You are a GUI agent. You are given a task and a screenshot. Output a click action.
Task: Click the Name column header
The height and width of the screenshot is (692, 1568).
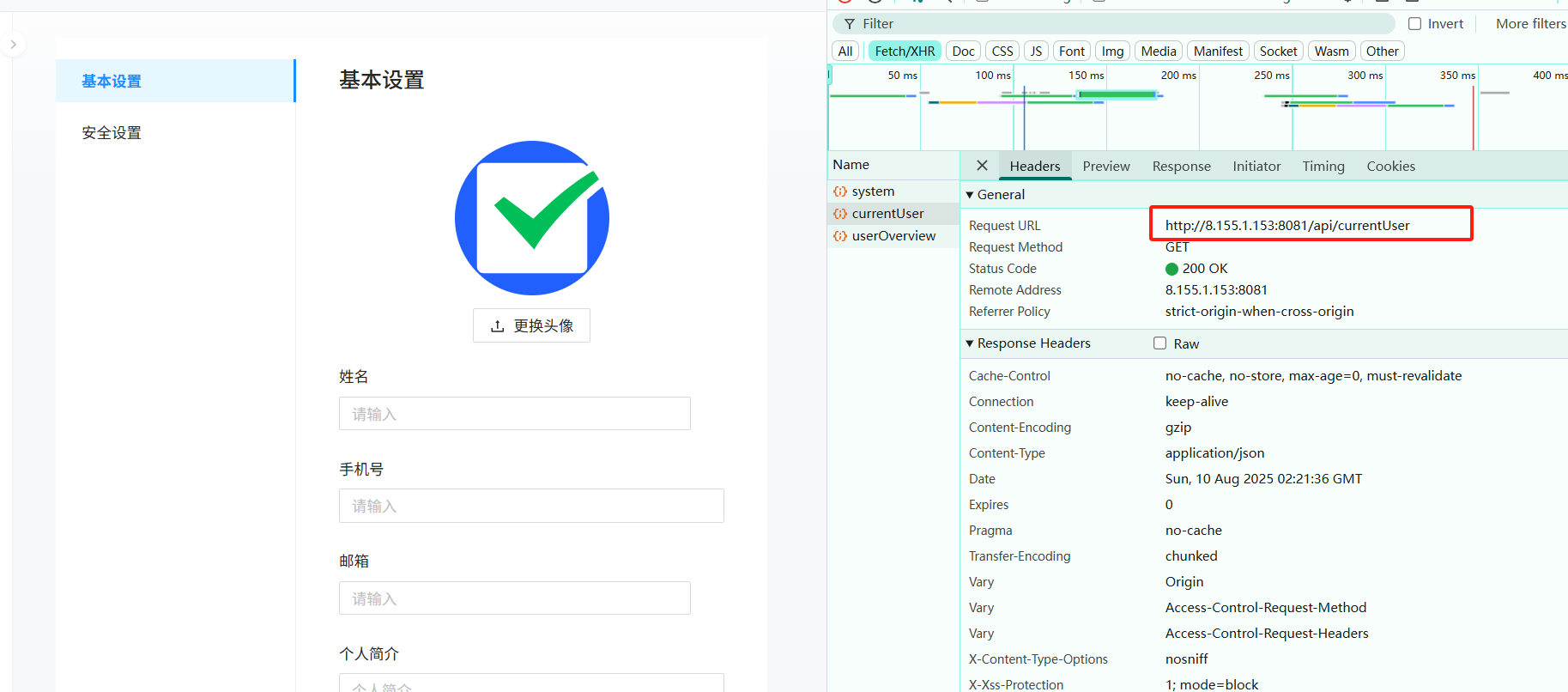coord(893,165)
